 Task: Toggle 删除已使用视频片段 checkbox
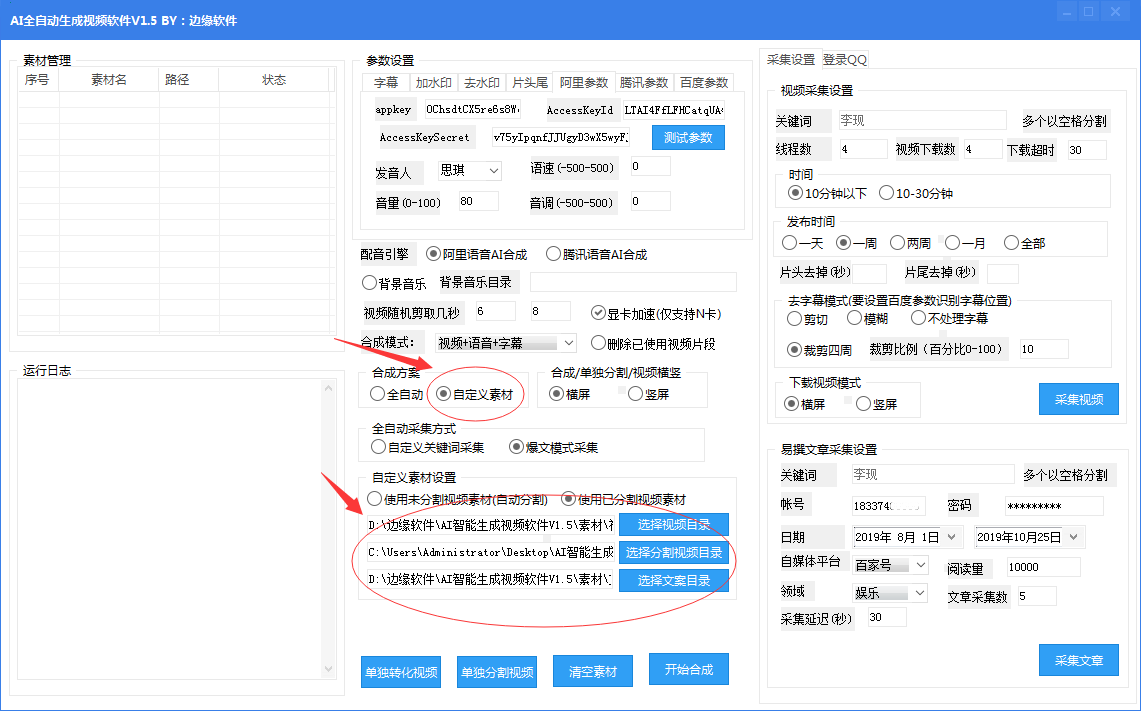(653, 343)
